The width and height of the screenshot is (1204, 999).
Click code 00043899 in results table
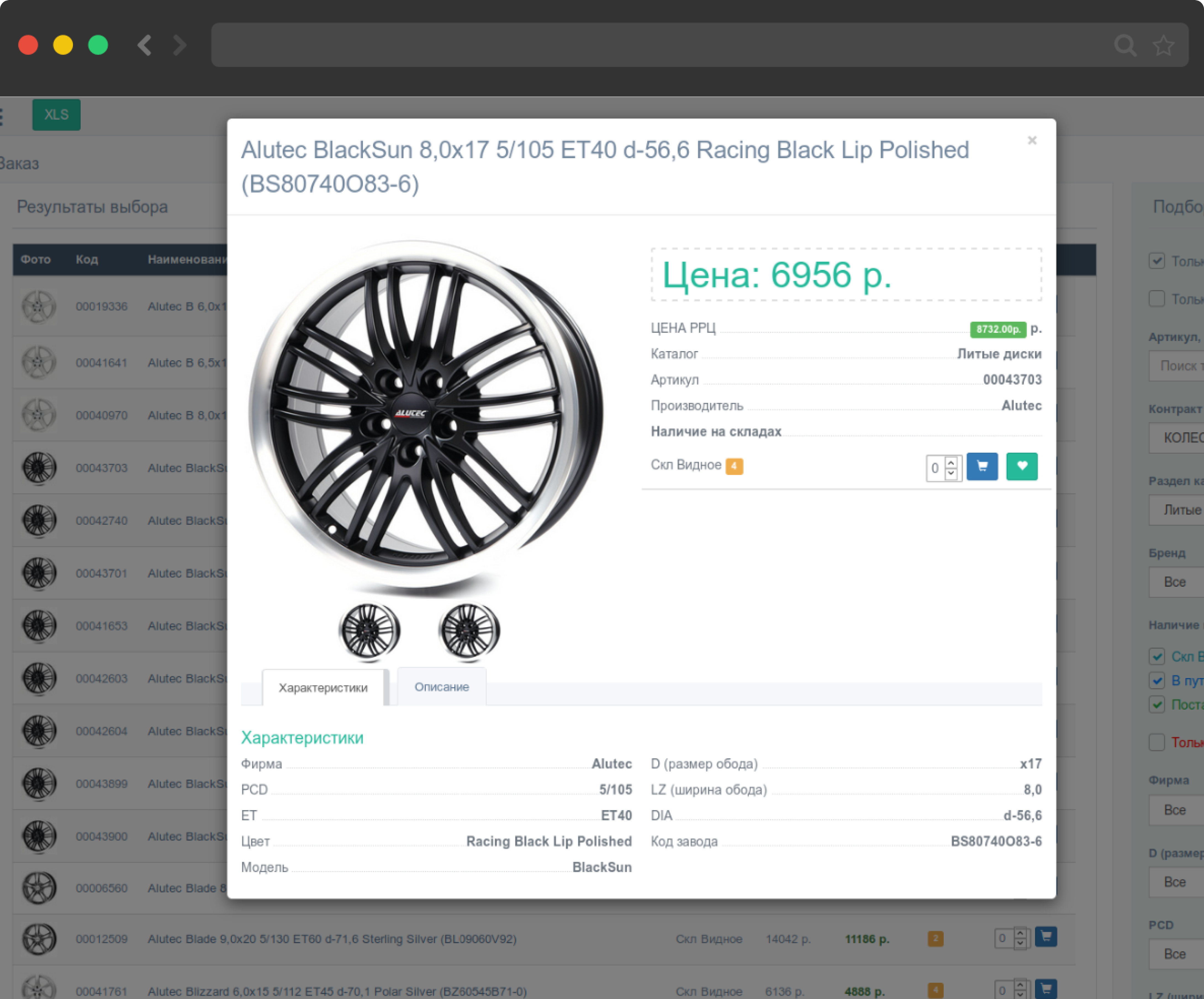click(x=101, y=783)
